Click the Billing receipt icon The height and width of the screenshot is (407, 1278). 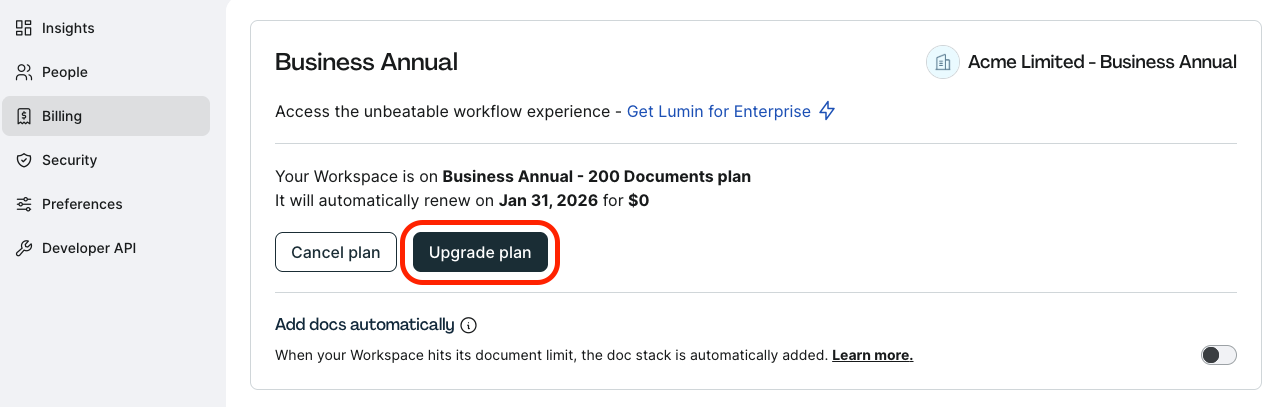(24, 116)
